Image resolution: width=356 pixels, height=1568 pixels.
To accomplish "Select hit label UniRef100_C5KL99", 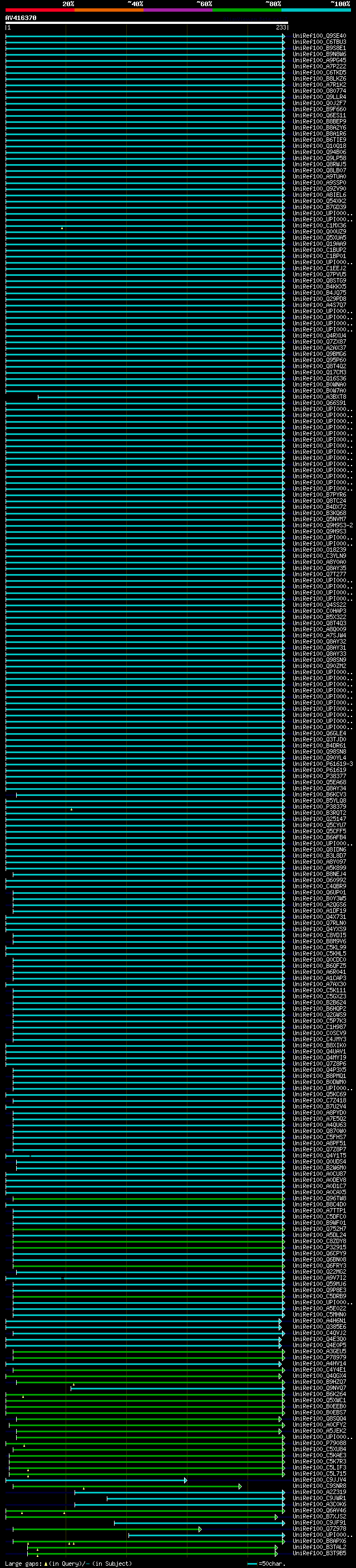I will click(x=319, y=948).
